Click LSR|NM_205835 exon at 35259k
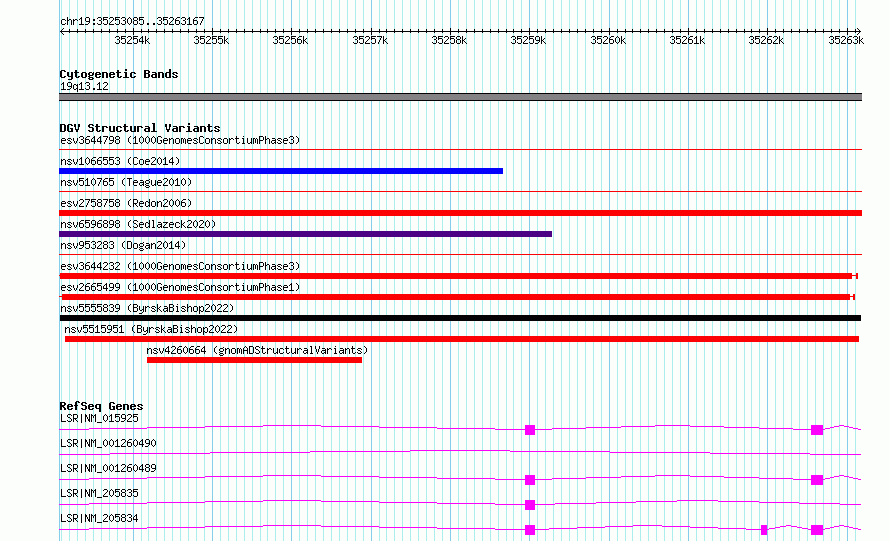 (x=530, y=505)
